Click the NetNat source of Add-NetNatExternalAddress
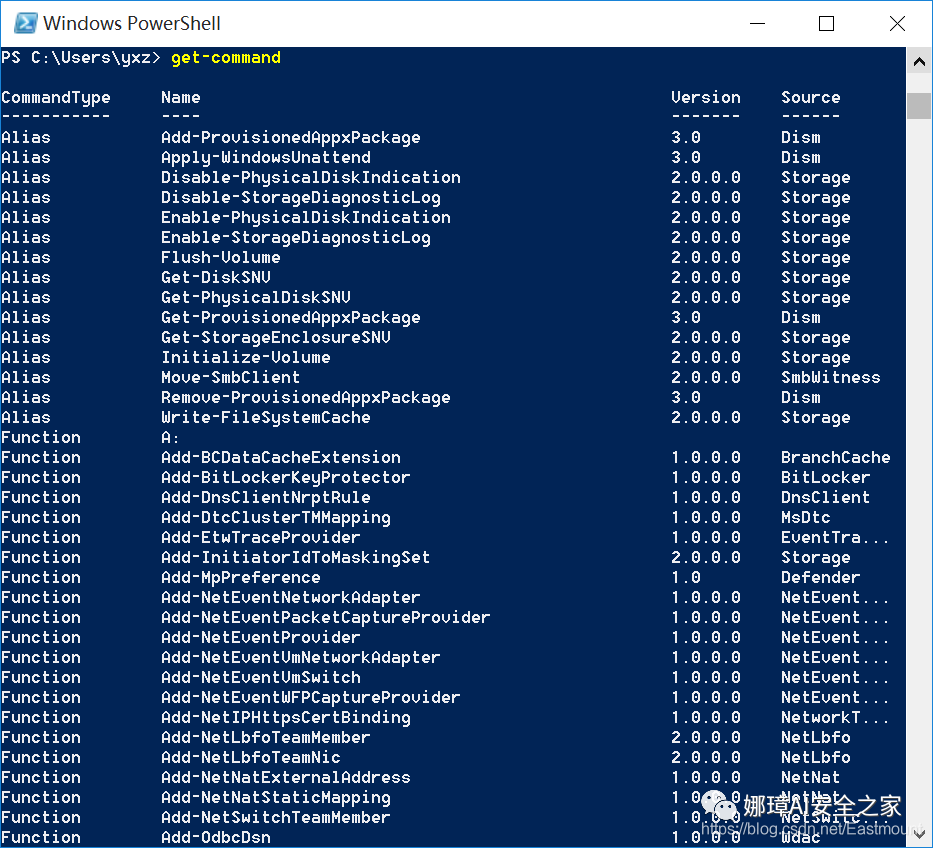Image resolution: width=933 pixels, height=848 pixels. pos(810,777)
